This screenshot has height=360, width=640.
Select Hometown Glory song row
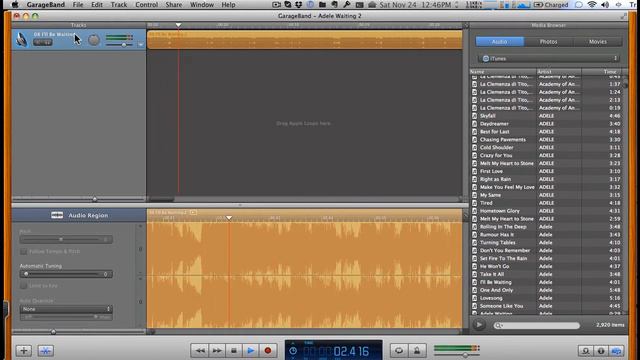pyautogui.click(x=547, y=211)
